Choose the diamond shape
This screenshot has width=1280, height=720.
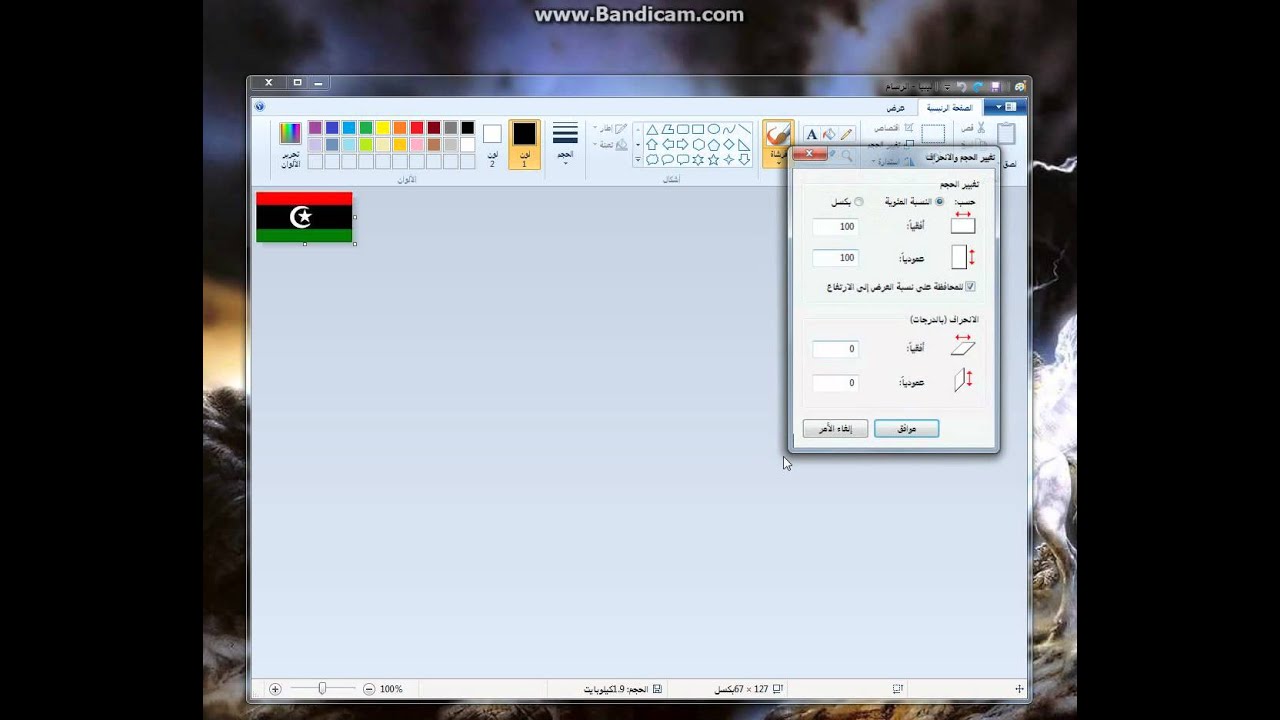tap(728, 145)
